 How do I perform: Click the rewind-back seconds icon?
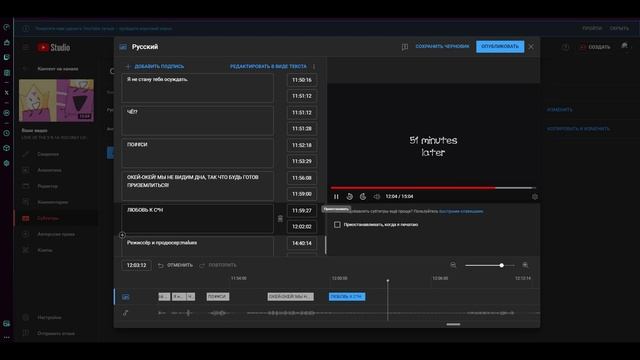(350, 197)
